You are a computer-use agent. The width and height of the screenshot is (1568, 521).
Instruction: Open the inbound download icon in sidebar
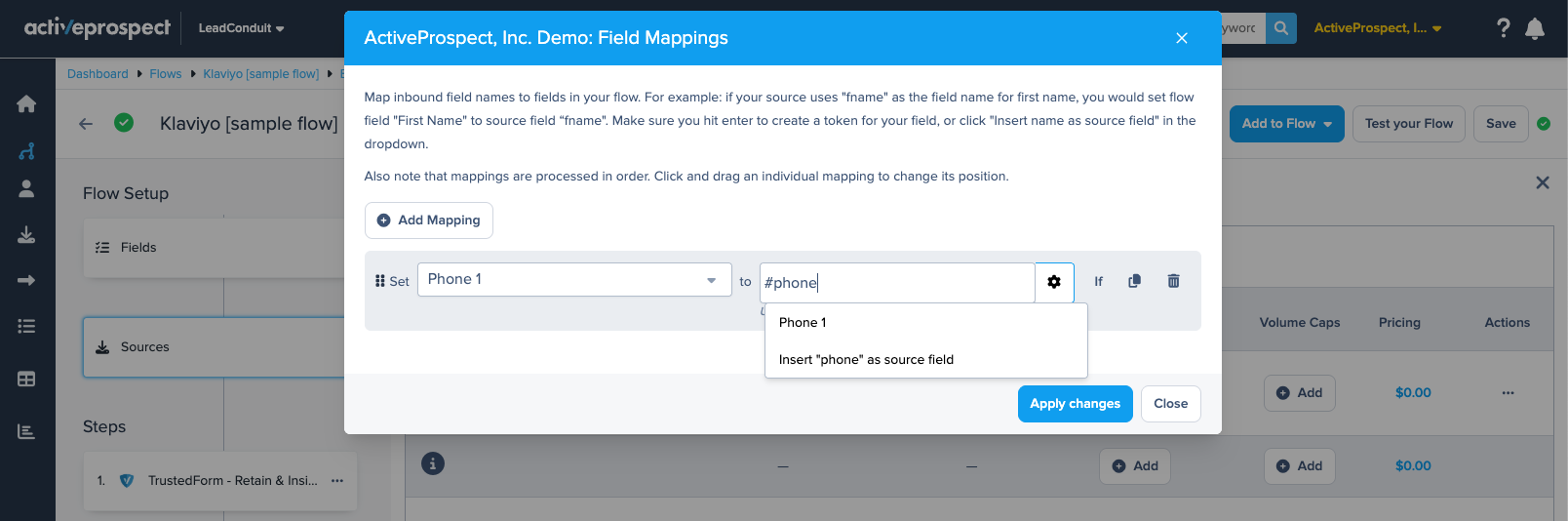pos(26,234)
